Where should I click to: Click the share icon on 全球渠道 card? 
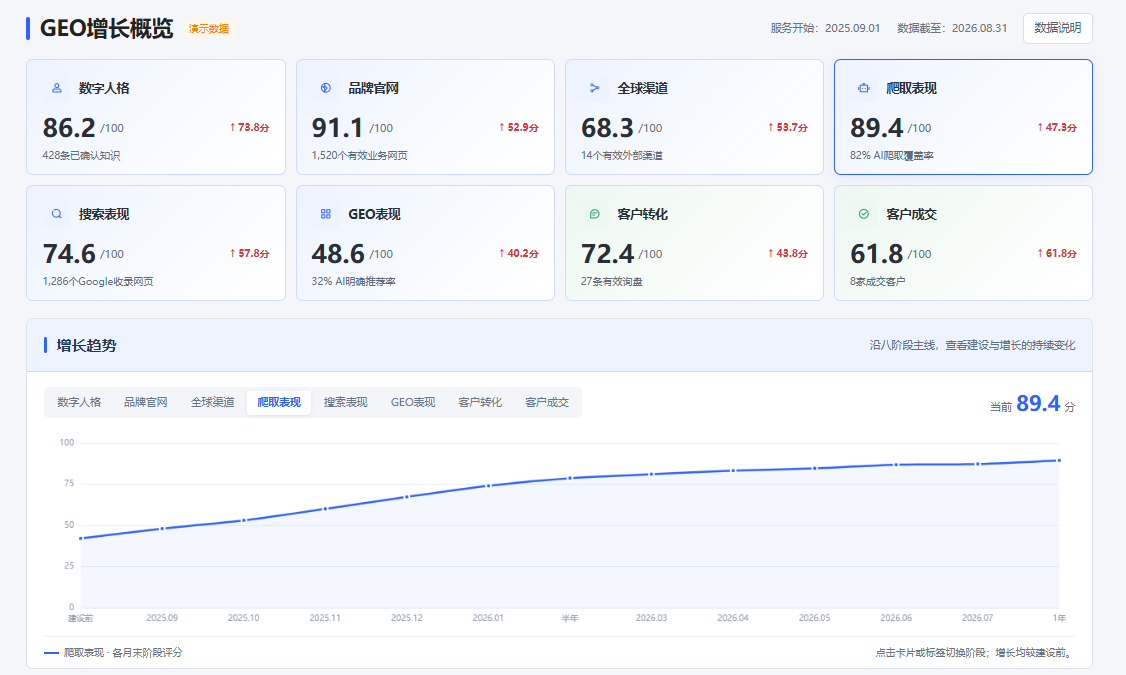(595, 88)
